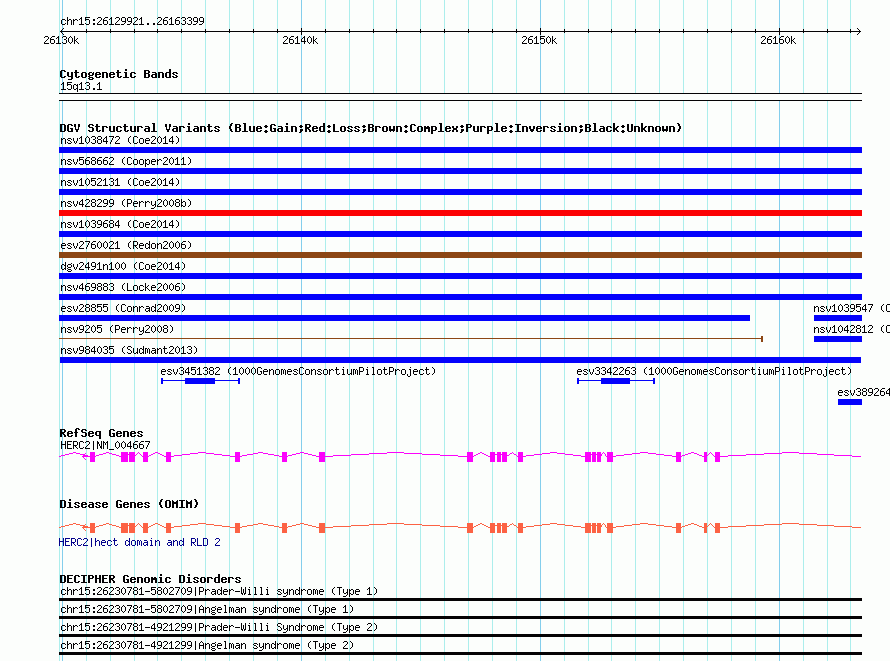Open the nsv1038472 (Coe2014) variant label

coord(120,140)
